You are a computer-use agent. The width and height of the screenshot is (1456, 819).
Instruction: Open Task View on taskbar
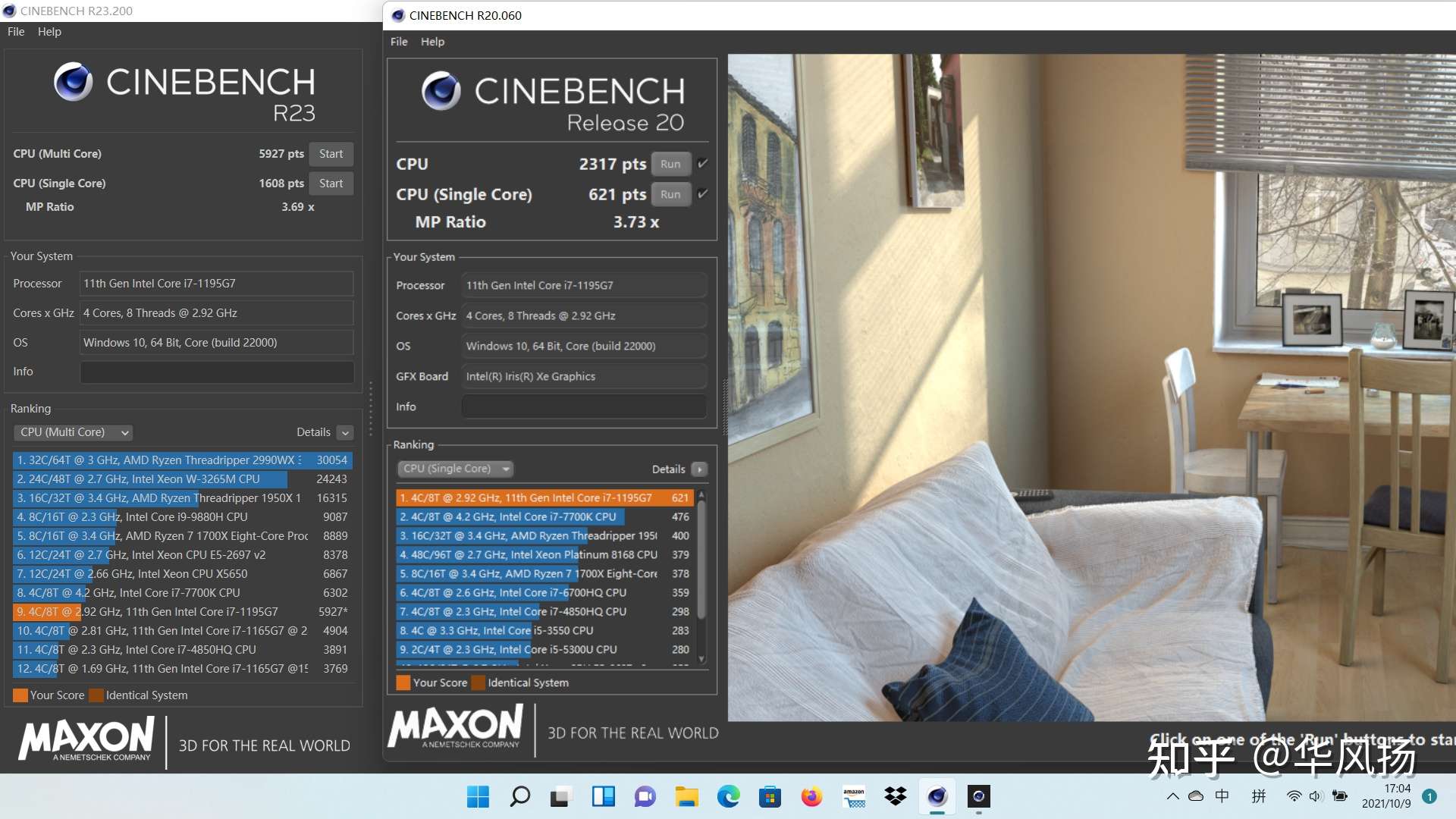tap(560, 796)
